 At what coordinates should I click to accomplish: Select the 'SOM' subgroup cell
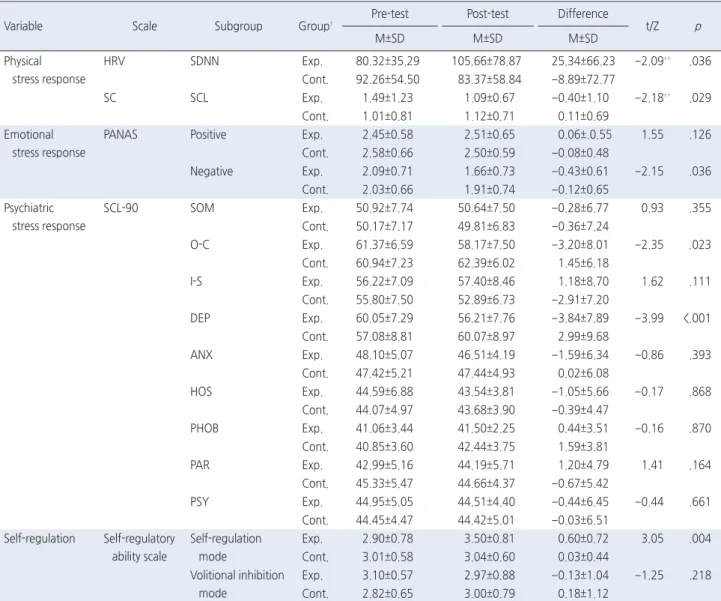(202, 208)
